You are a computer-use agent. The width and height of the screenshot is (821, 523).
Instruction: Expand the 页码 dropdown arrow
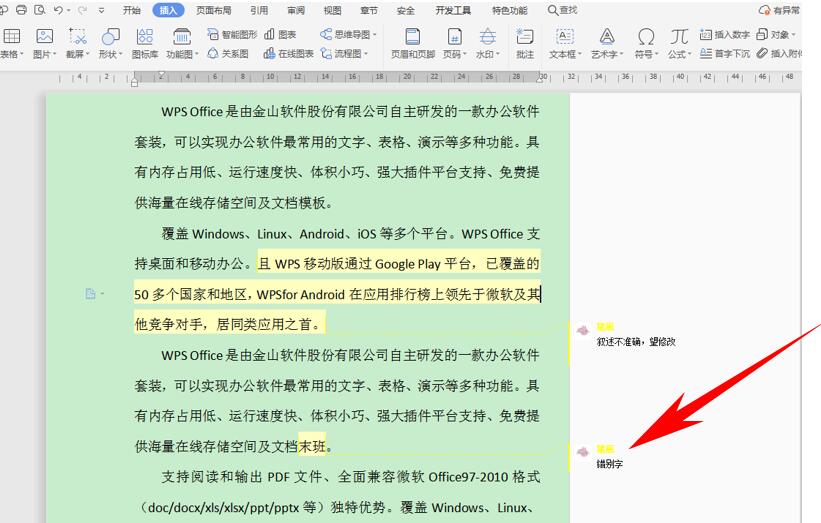point(465,54)
